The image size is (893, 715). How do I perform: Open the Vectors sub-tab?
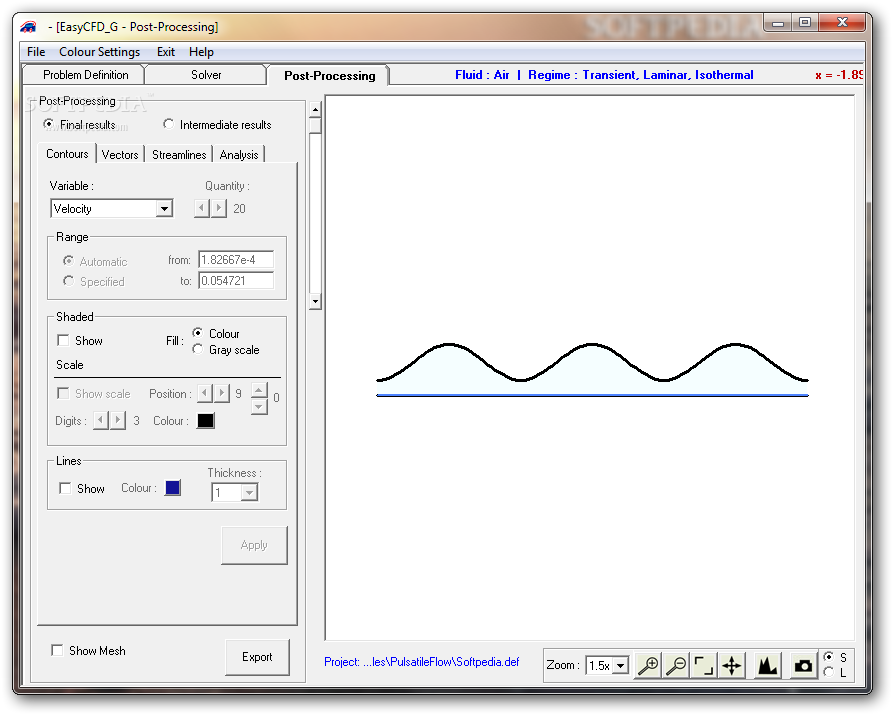click(120, 154)
